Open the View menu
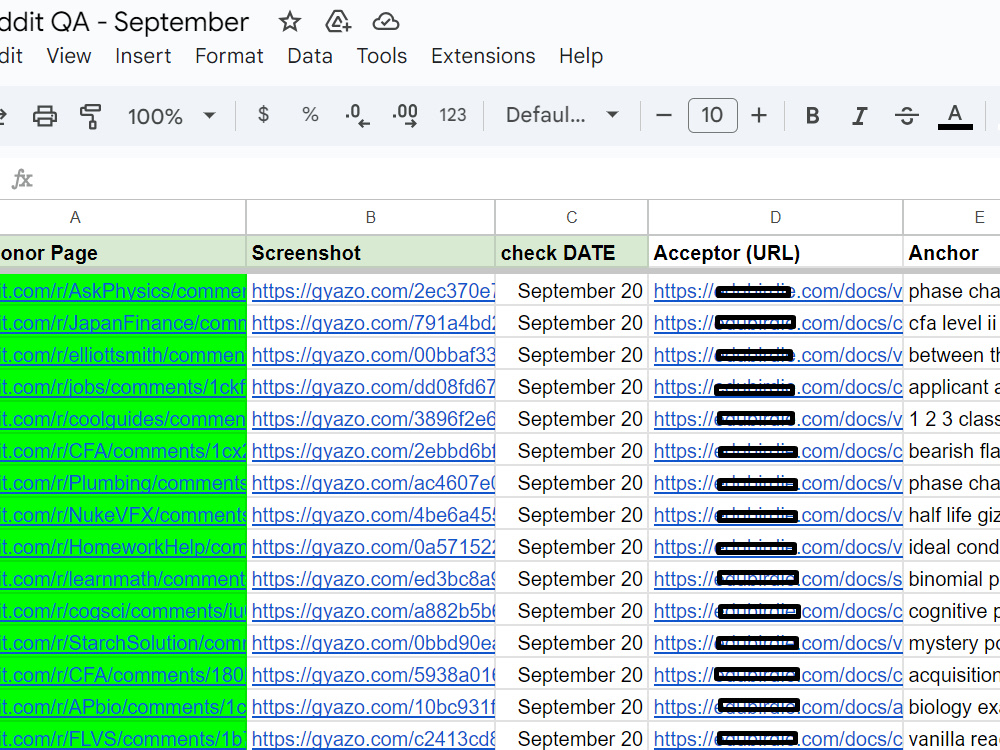This screenshot has width=1000, height=750. click(x=69, y=56)
